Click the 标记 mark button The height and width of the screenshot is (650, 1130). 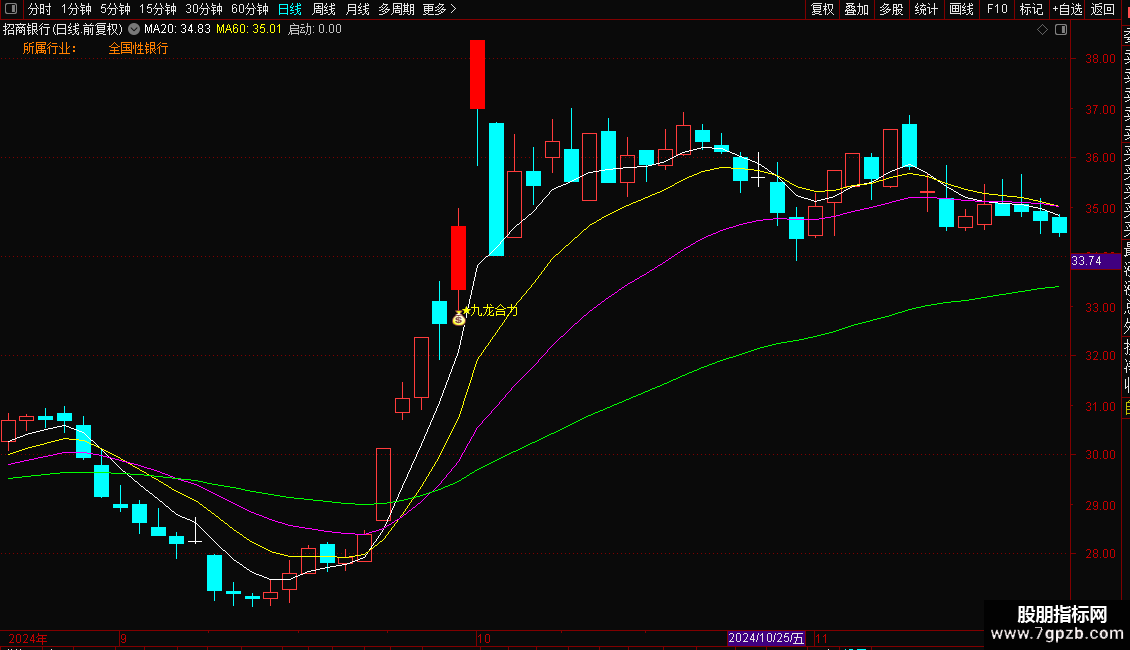pos(1031,9)
